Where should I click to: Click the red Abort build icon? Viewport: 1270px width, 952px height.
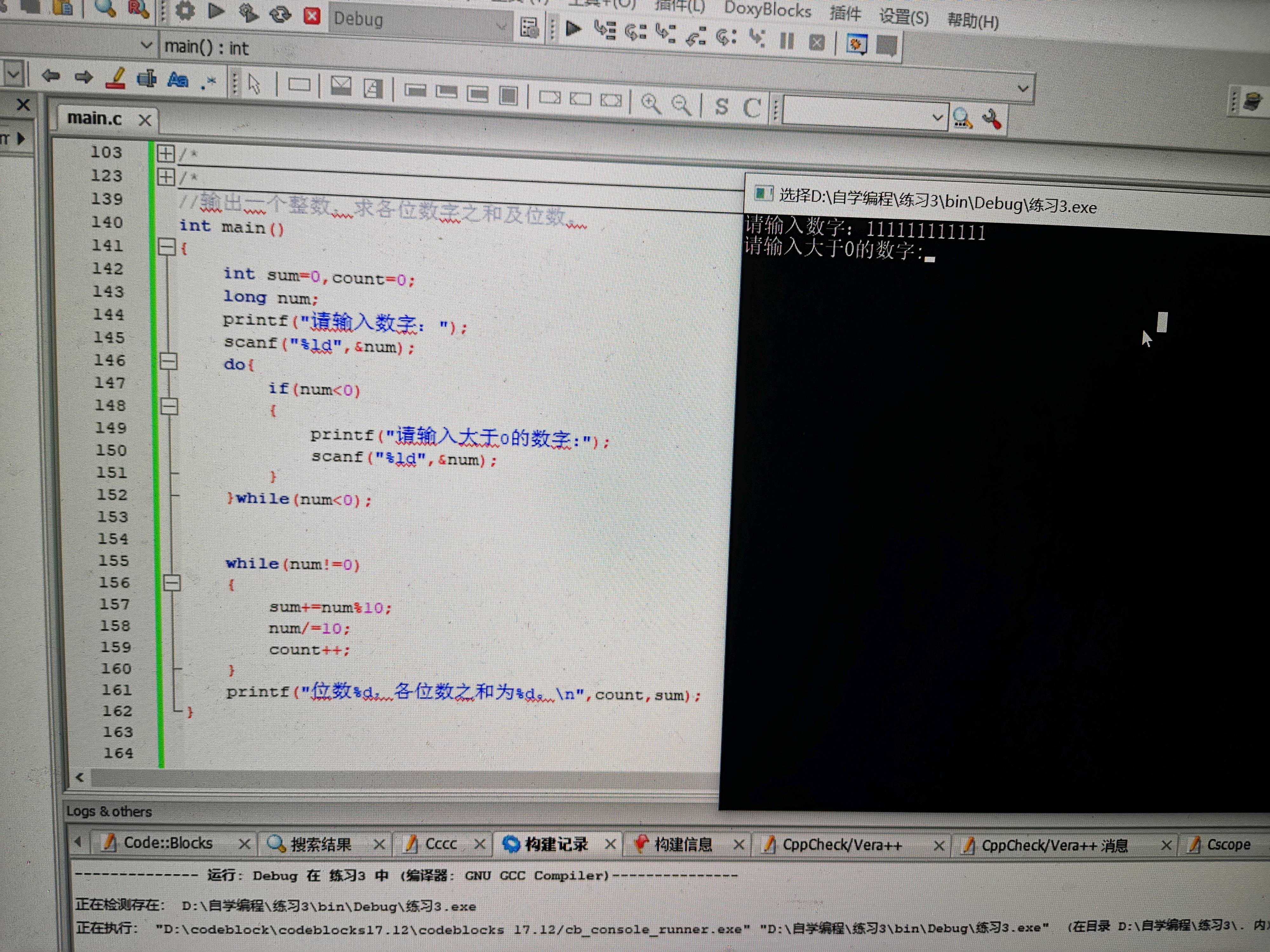tap(312, 16)
